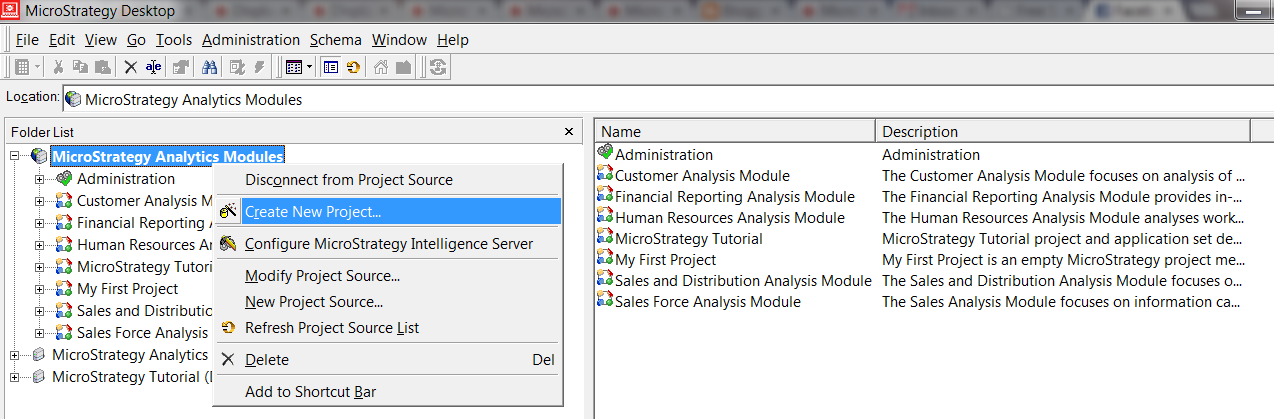Viewport: 1274px width, 419px height.
Task: Open the New object dropdown arrow
Action: coord(38,67)
